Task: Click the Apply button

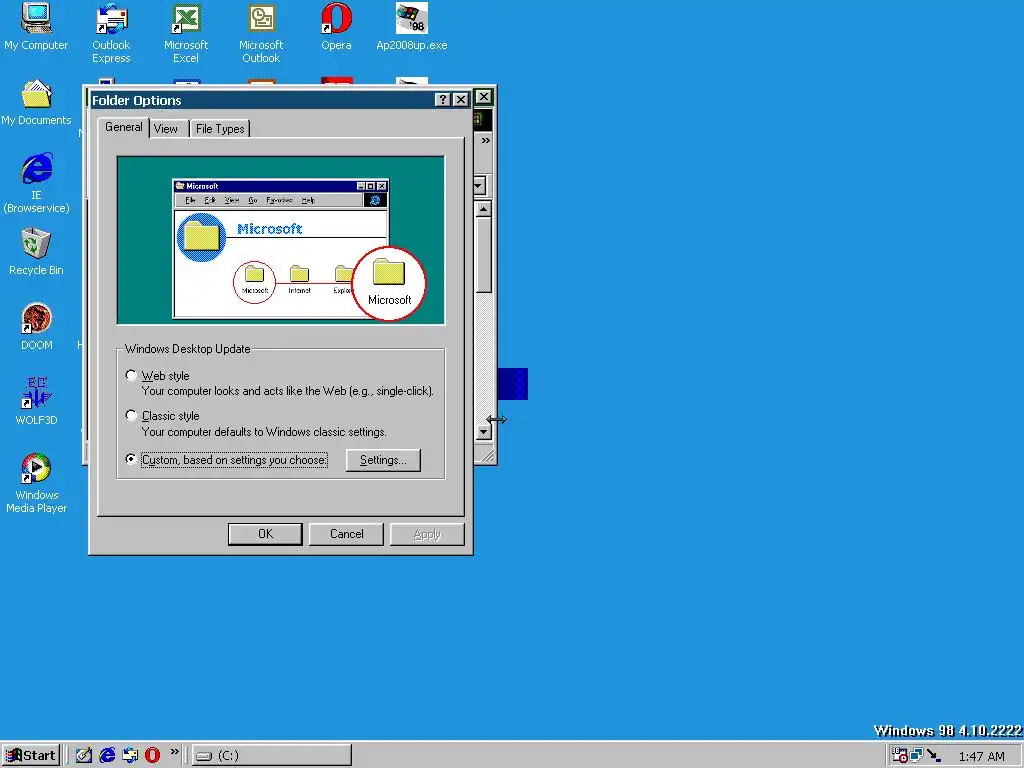Action: (x=427, y=534)
